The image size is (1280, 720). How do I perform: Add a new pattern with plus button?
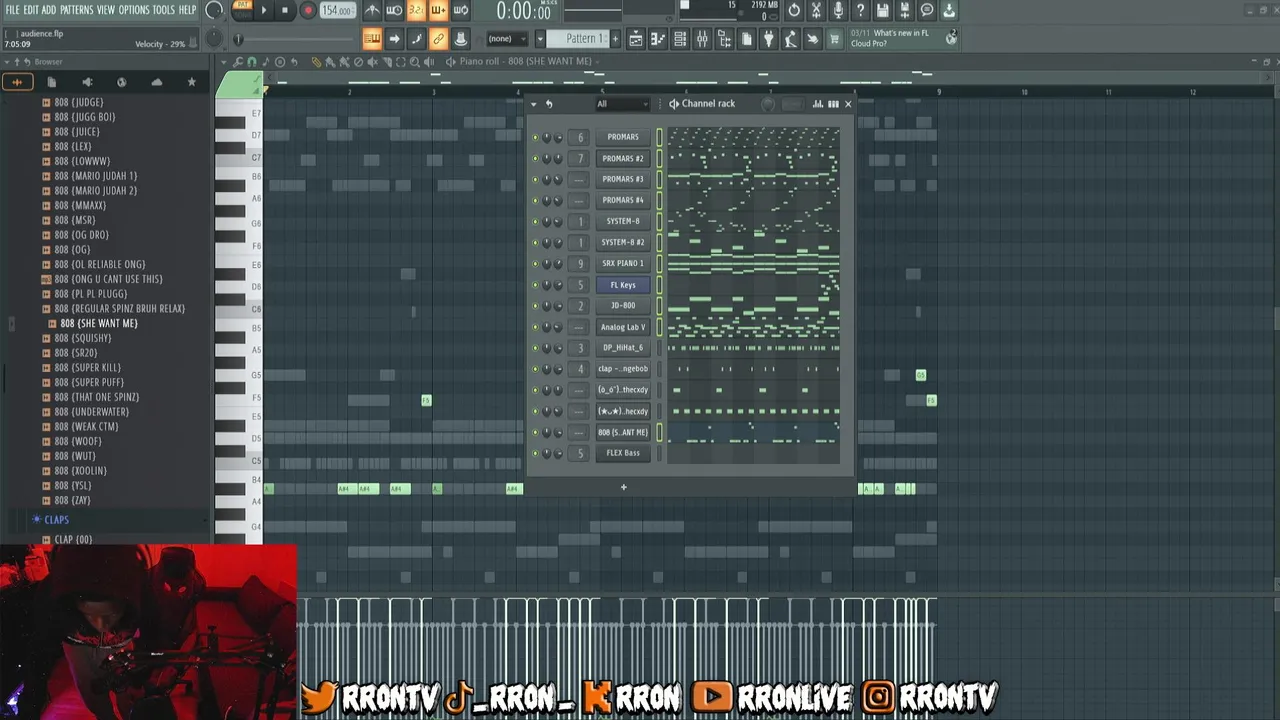615,39
